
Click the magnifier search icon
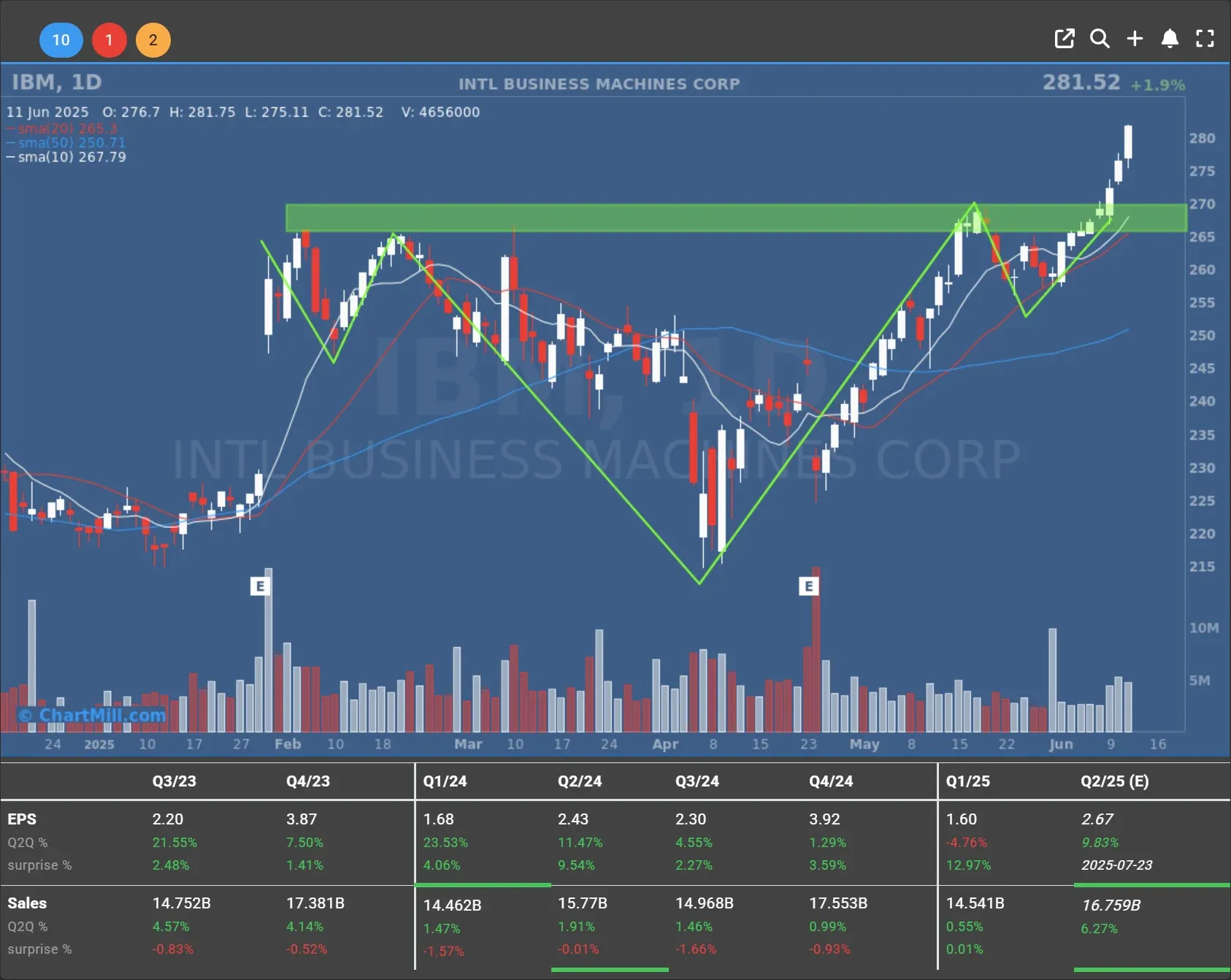click(x=1100, y=39)
